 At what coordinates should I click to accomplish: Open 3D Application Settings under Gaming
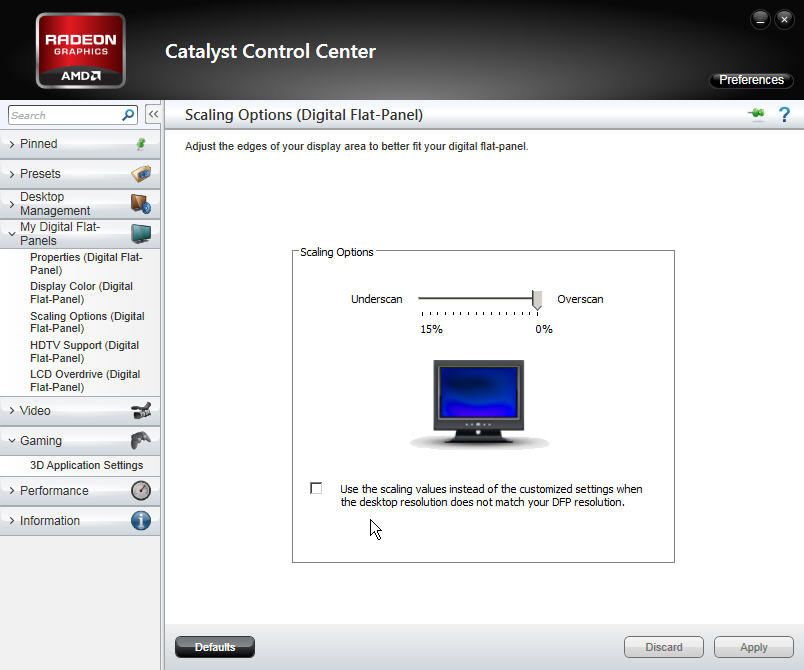coord(86,465)
